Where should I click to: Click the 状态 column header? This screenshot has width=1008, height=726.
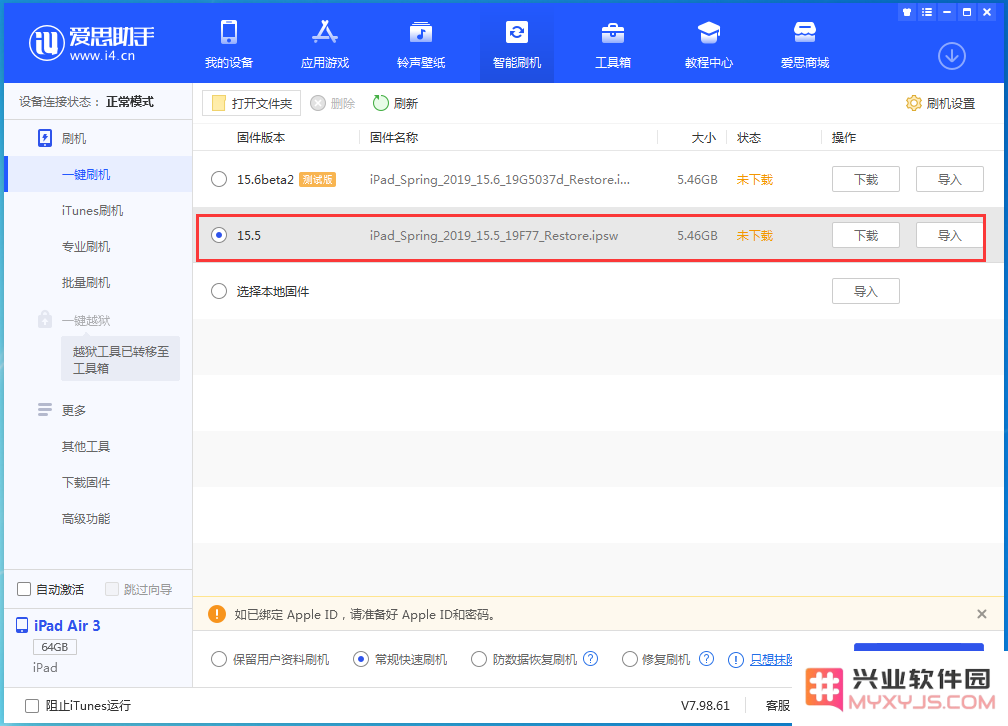[x=749, y=138]
